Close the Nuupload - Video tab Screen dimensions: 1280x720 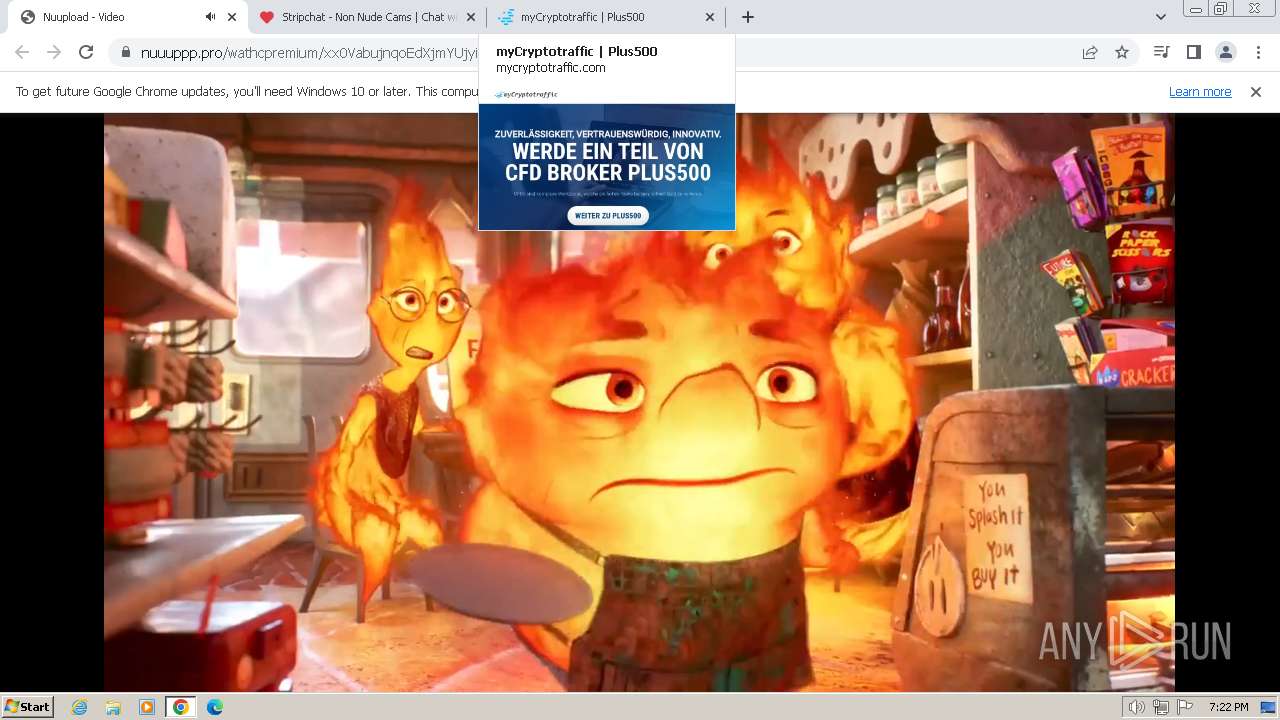click(x=232, y=17)
